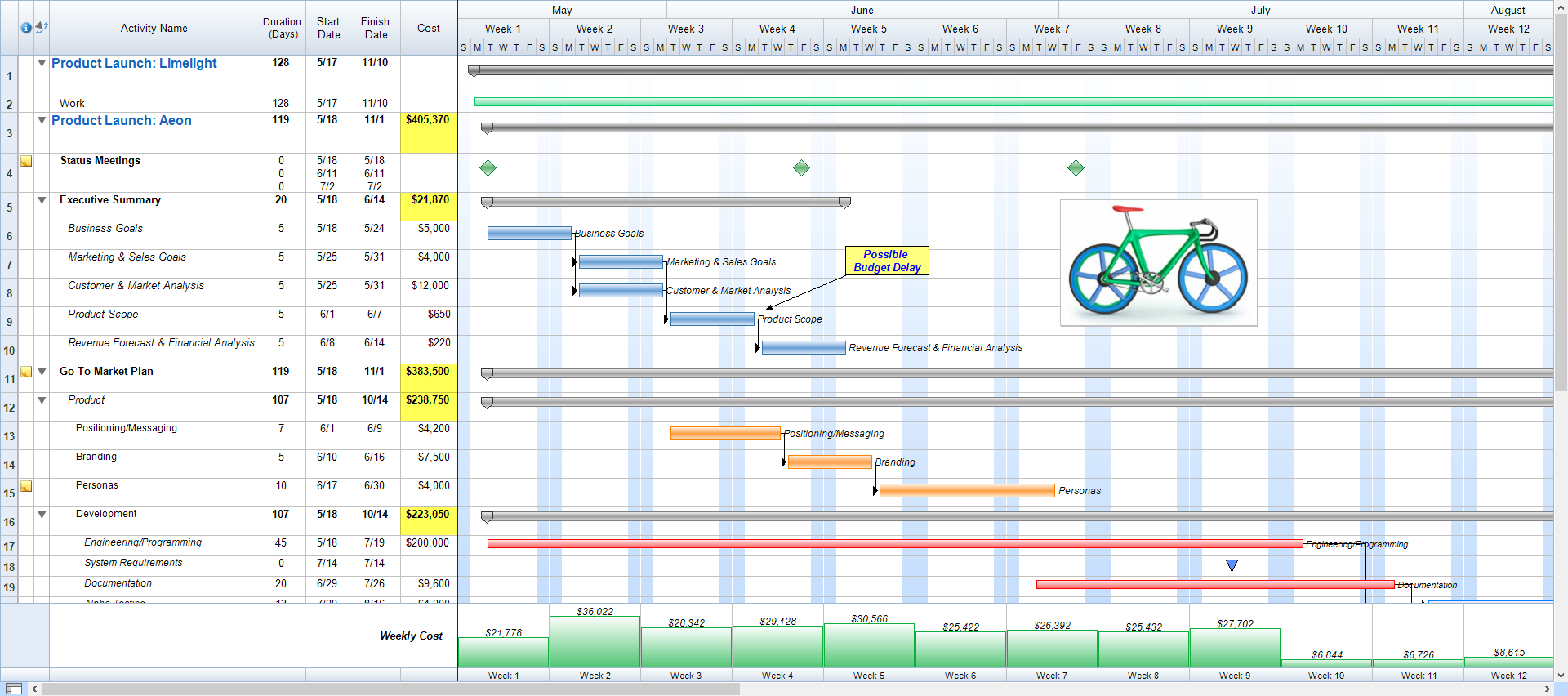Viewport: 1568px width, 696px height.
Task: Select the blue System Requirements milestone triangle
Action: click(x=1232, y=565)
